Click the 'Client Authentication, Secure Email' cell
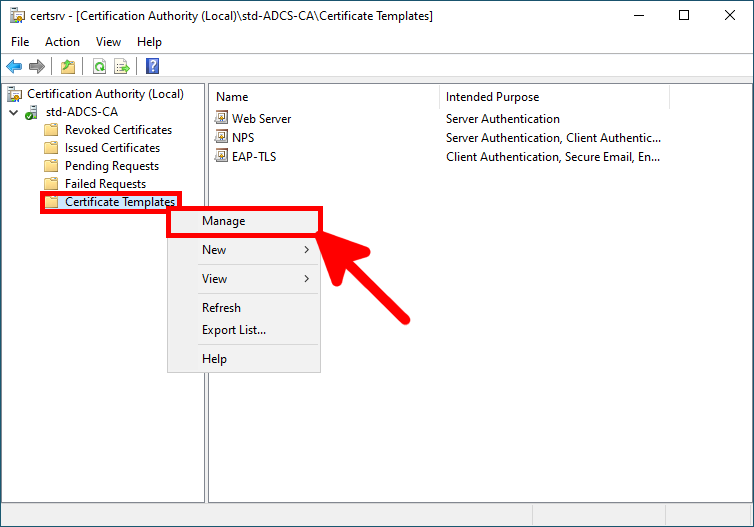 coord(553,157)
